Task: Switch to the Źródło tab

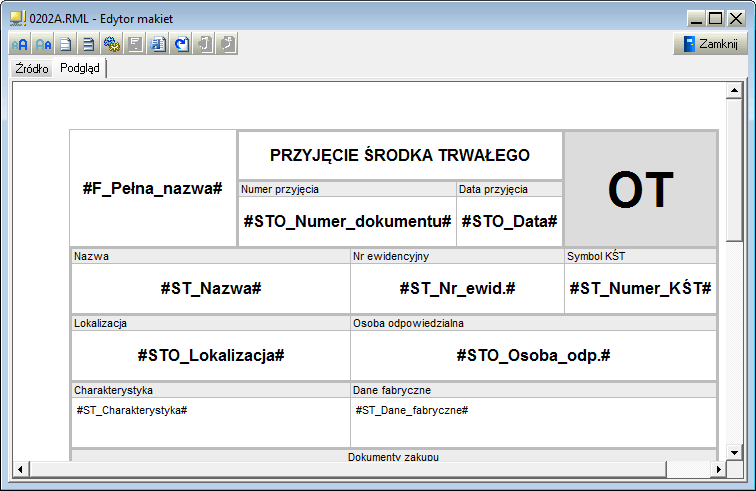Action: pyautogui.click(x=32, y=69)
